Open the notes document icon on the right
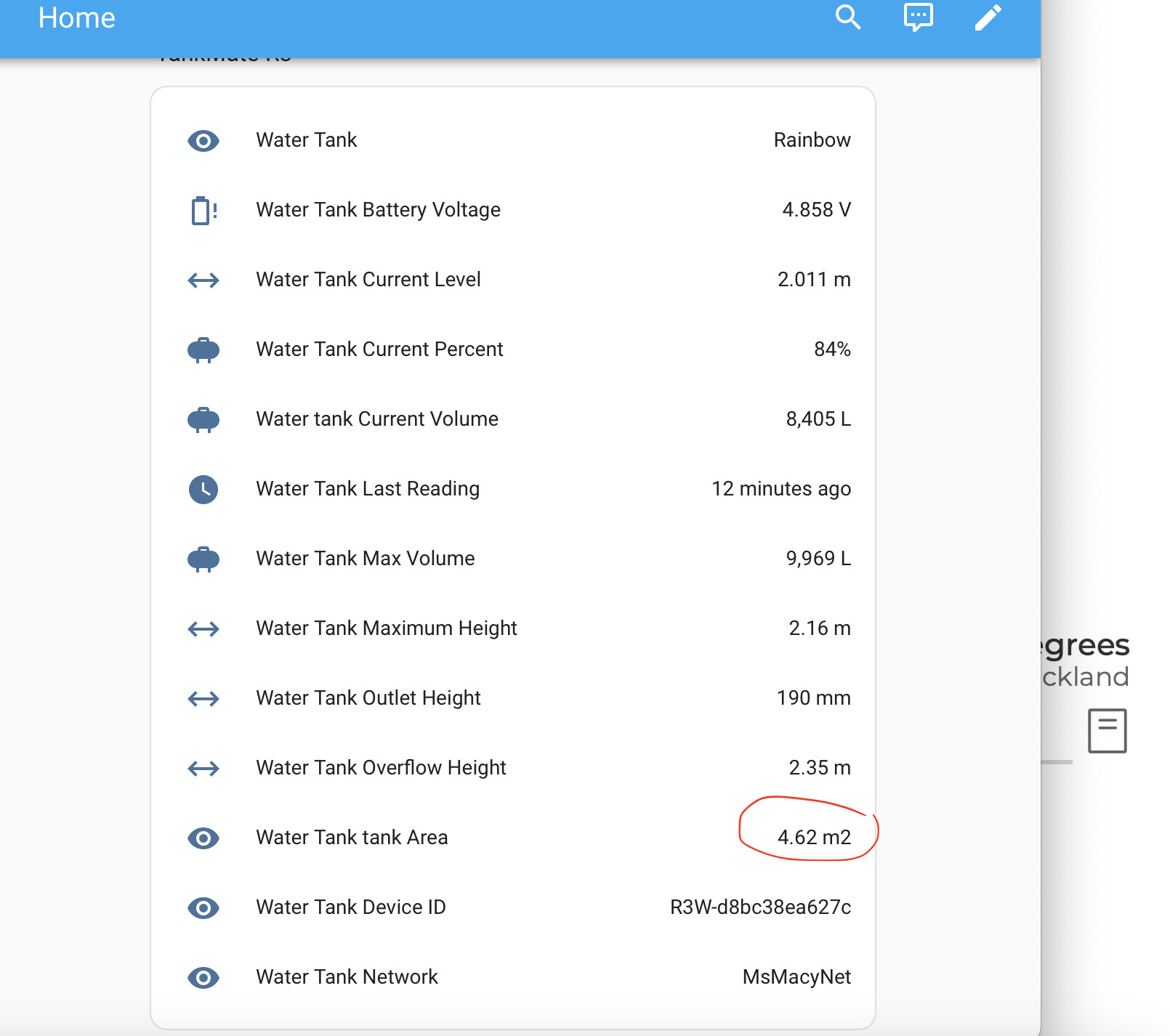1170x1036 pixels. [1107, 730]
